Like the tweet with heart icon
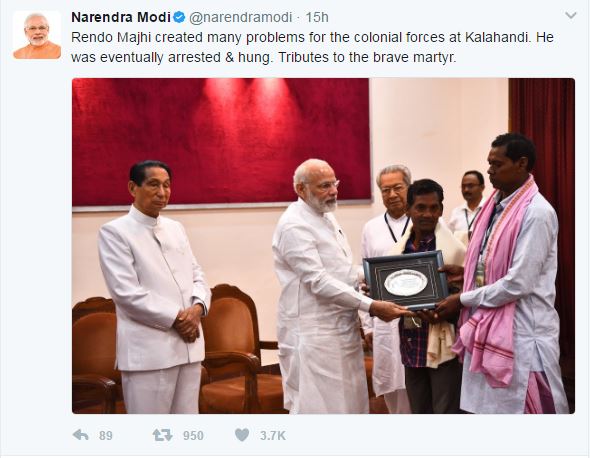Screen dimensions: 590x458 pyautogui.click(x=242, y=435)
